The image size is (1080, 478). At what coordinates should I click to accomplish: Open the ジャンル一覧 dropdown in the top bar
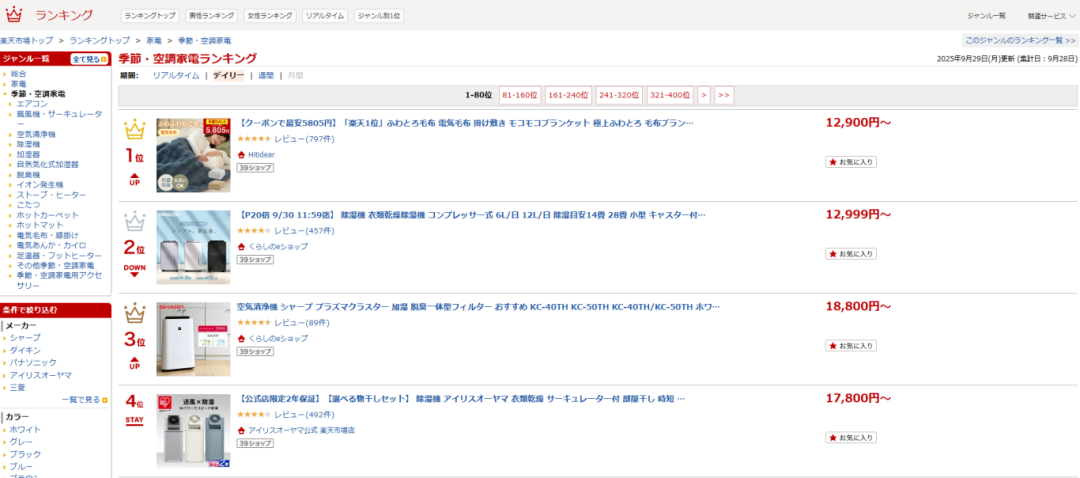(x=986, y=16)
